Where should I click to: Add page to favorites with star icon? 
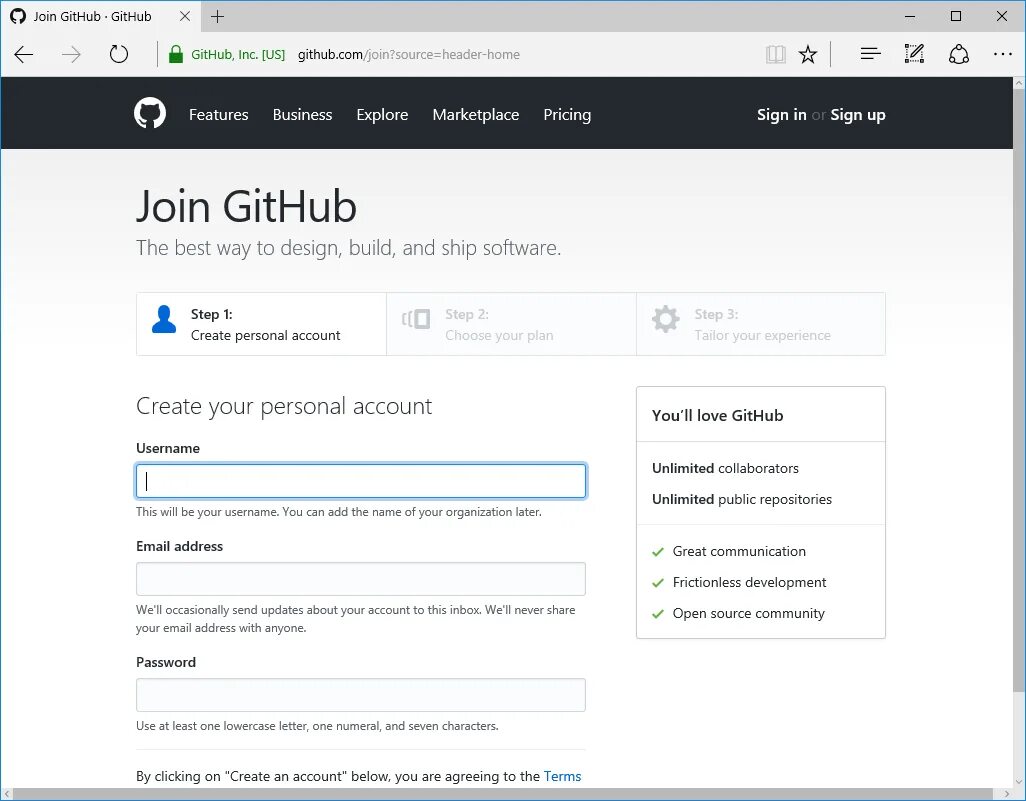pyautogui.click(x=808, y=54)
